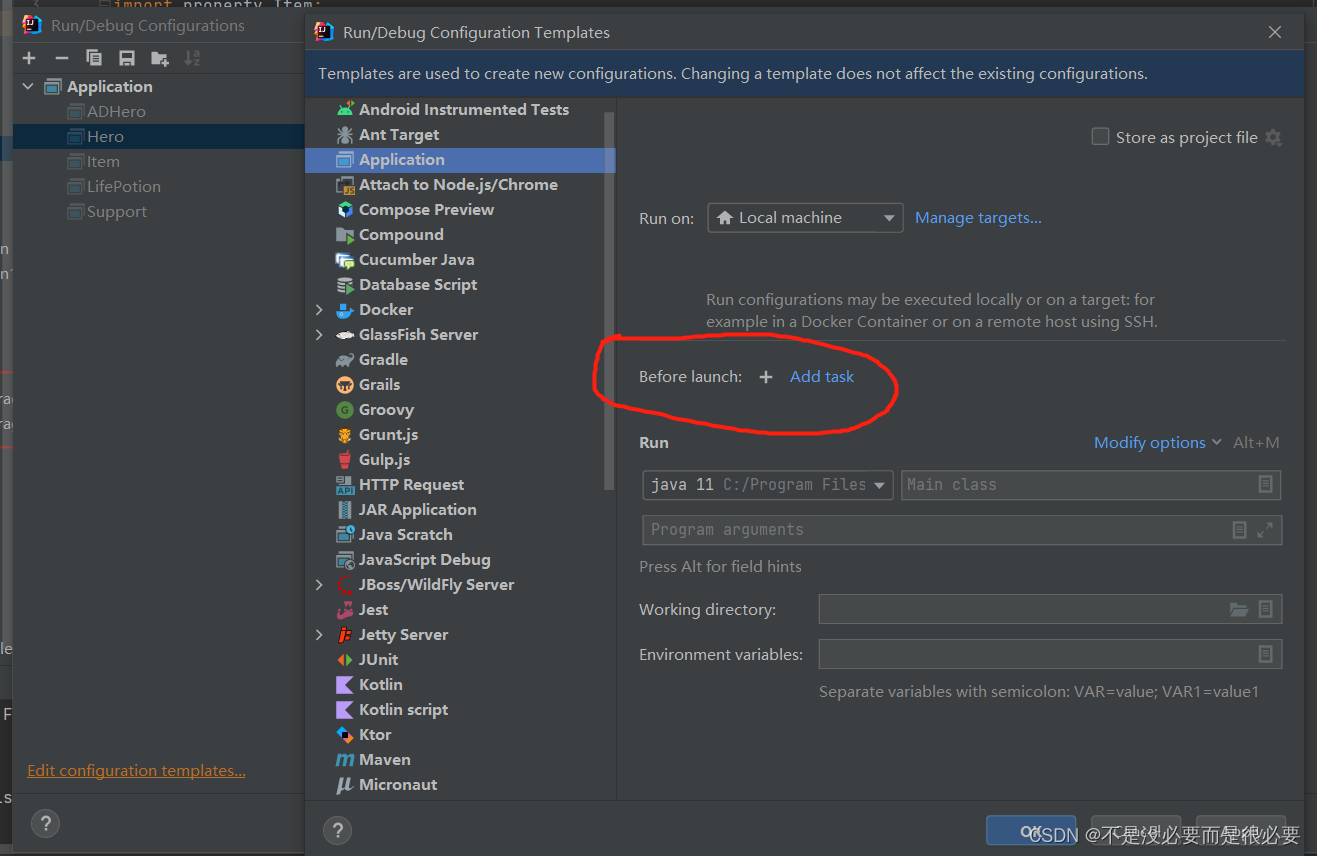Open the java 11 JRE dropdown
Image resolution: width=1317 pixels, height=856 pixels.
point(768,485)
